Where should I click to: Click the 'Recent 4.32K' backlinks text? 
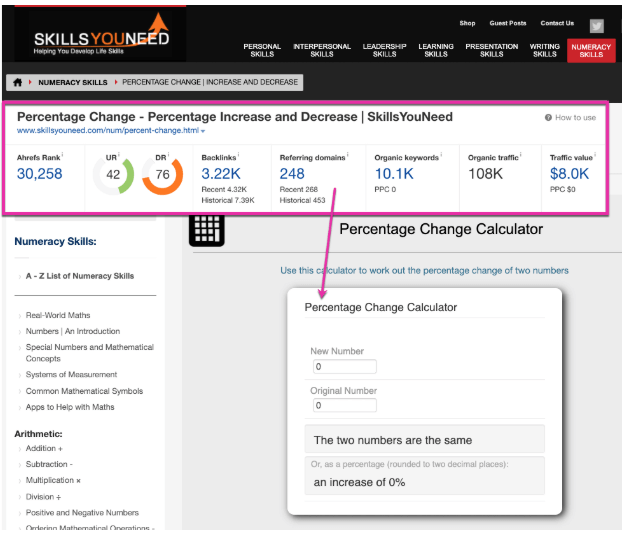click(224, 189)
